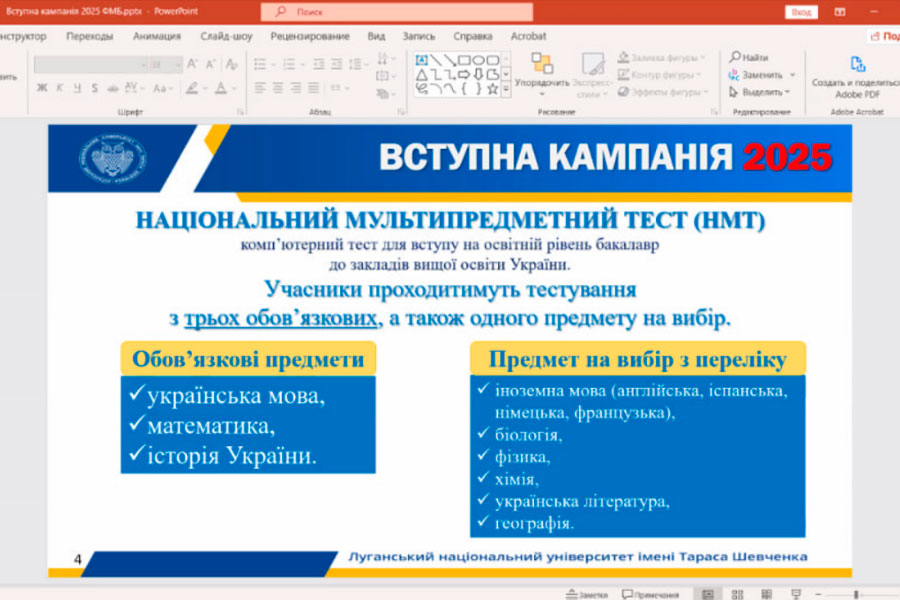Click the Найти (Find) button

click(748, 57)
